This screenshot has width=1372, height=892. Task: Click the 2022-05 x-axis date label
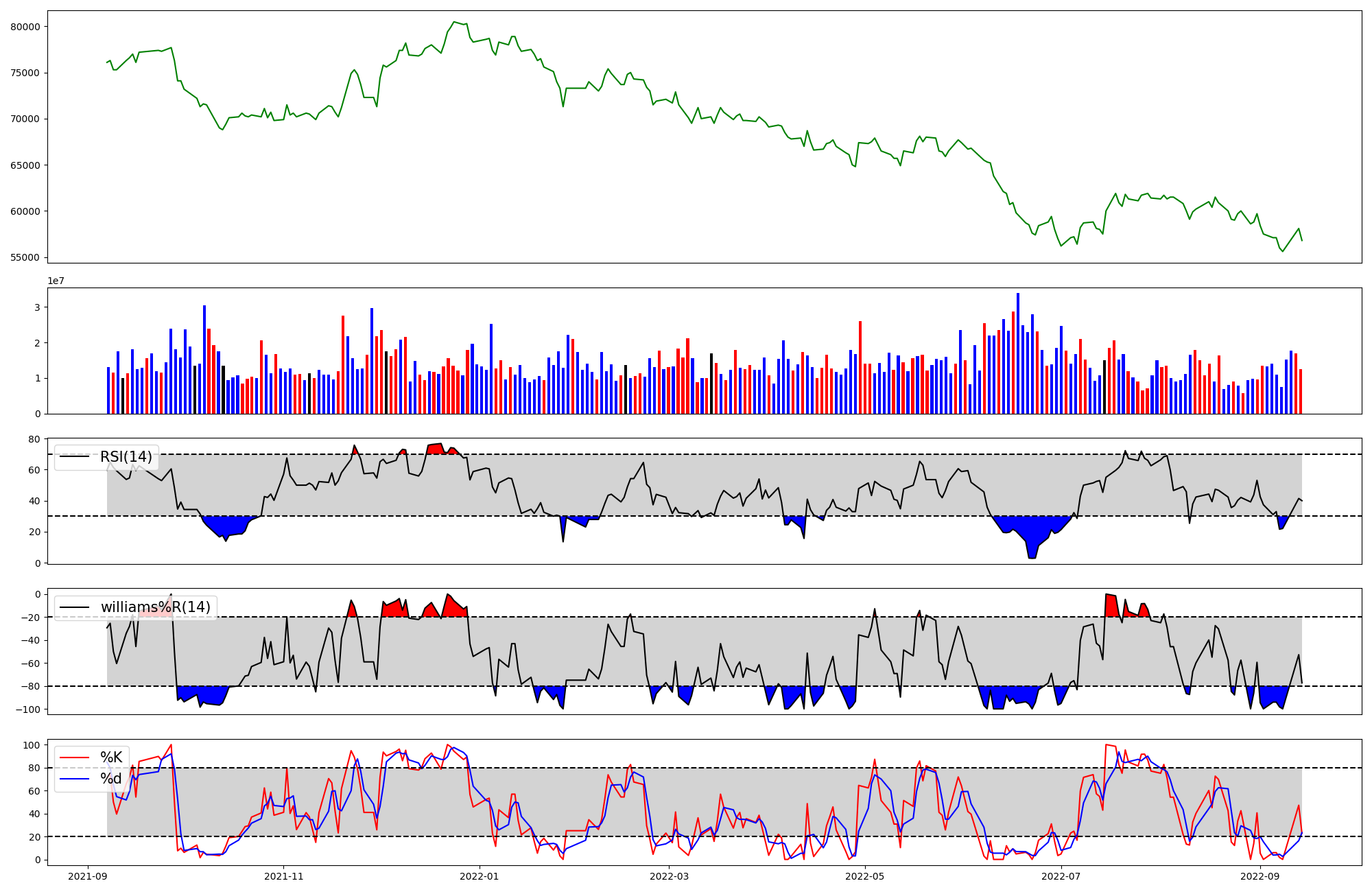click(864, 876)
